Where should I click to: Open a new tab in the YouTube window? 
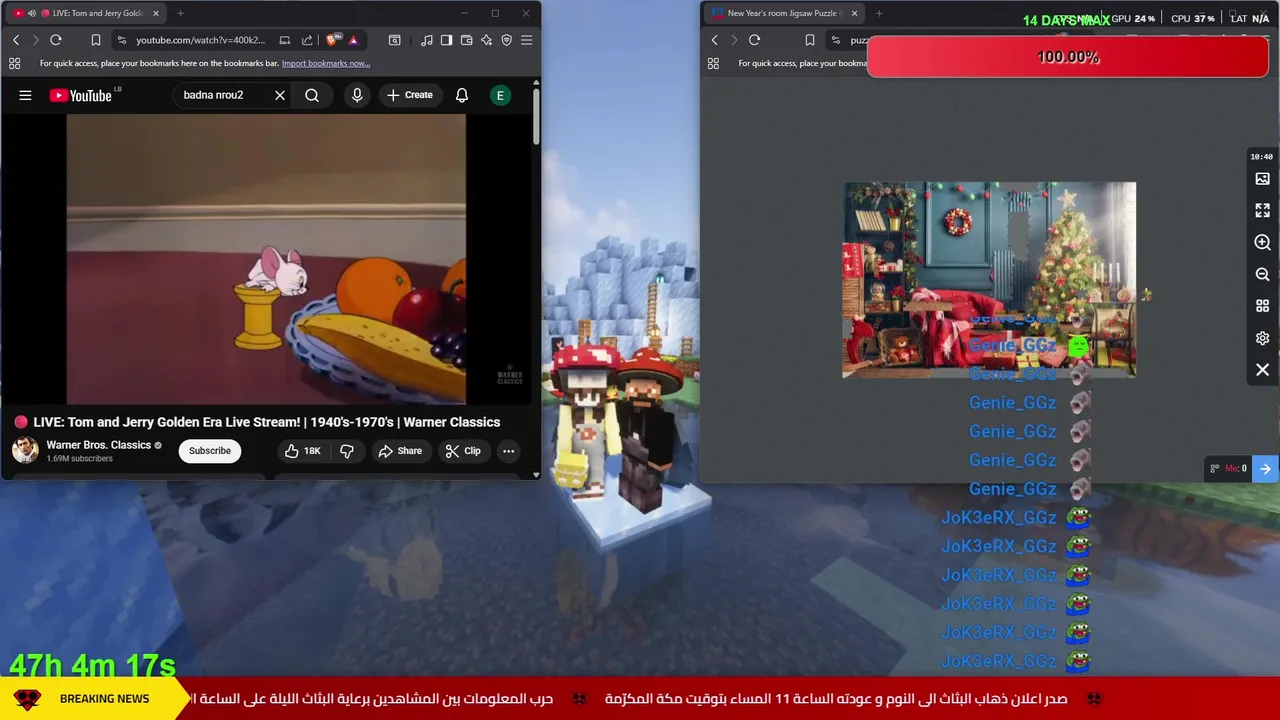pos(180,13)
